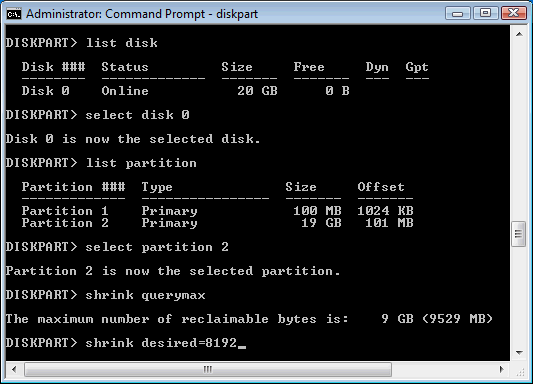Click the 'shrink querymax' command text
Image resolution: width=533 pixels, height=384 pixels.
pyautogui.click(x=145, y=295)
